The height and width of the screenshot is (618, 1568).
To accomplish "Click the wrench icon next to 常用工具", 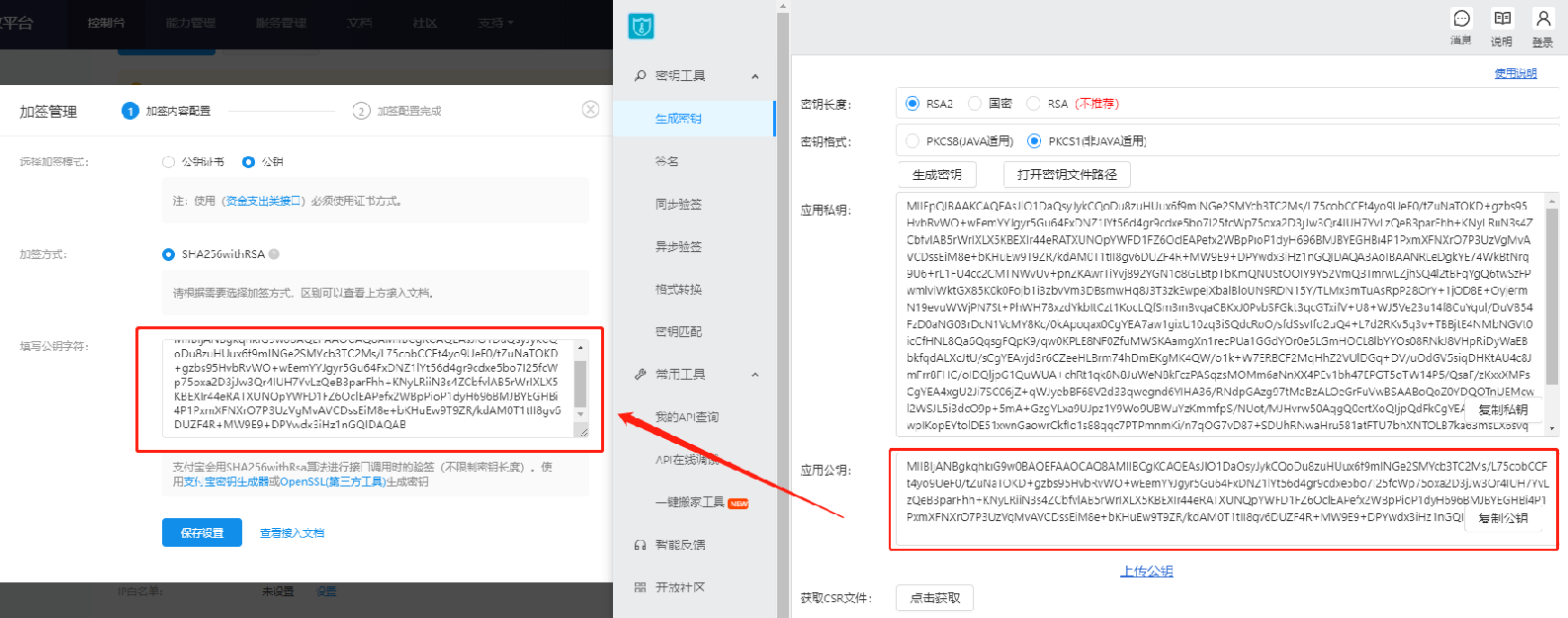I will (640, 374).
